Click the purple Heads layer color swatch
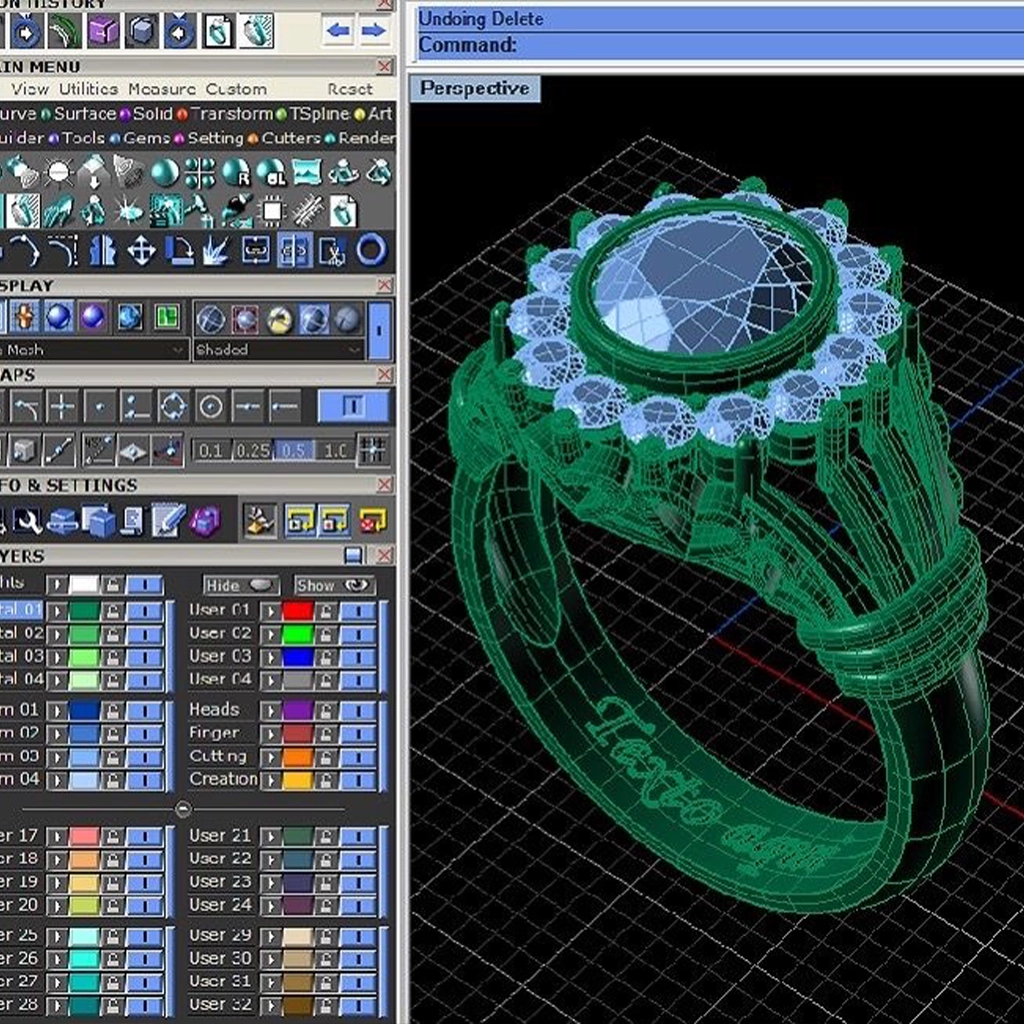1024x1024 pixels. (x=298, y=711)
